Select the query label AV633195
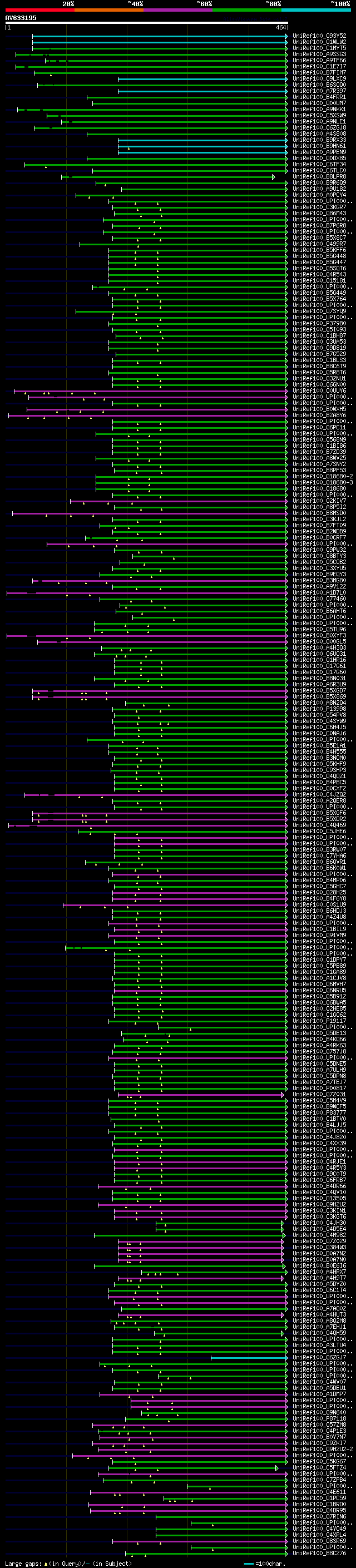 click(x=21, y=18)
